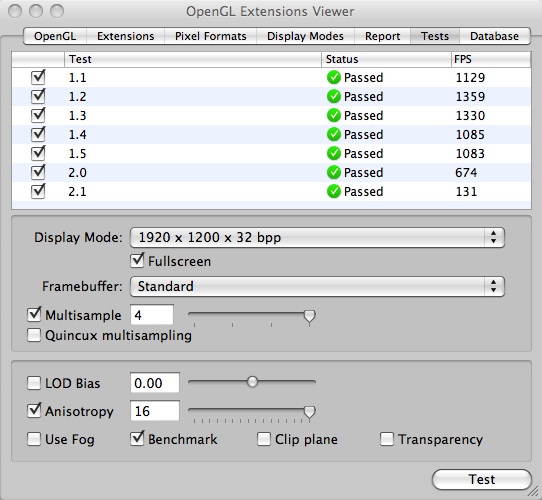The width and height of the screenshot is (542, 500).
Task: Toggle the Anisotropy checkbox
Action: click(34, 411)
